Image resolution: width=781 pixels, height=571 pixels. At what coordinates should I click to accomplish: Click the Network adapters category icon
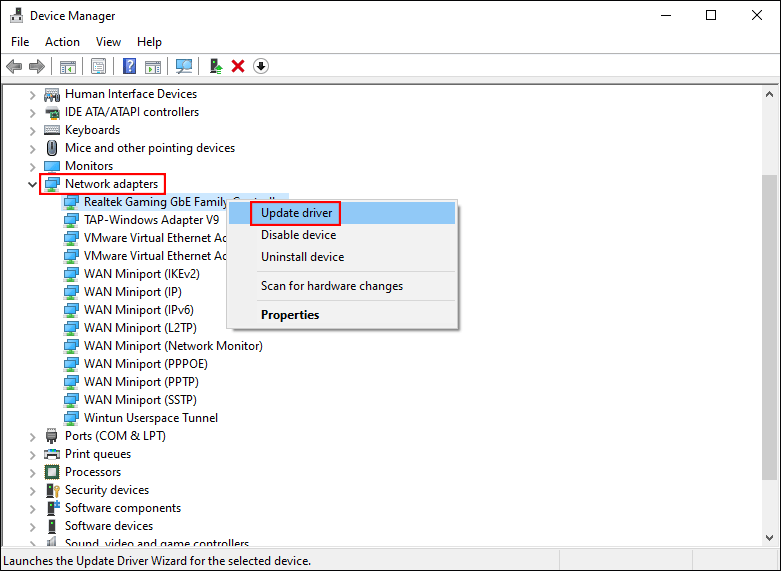coord(52,184)
